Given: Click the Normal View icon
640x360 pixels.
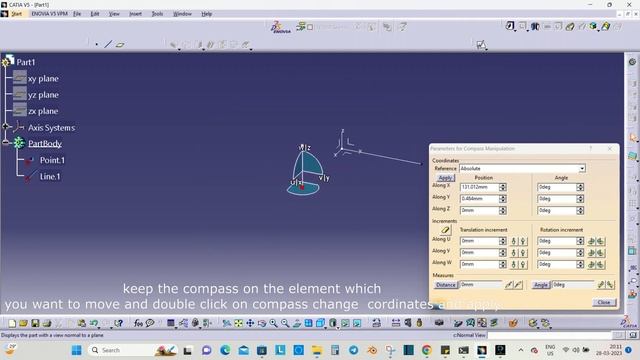Looking at the screenshot, I should [297, 323].
